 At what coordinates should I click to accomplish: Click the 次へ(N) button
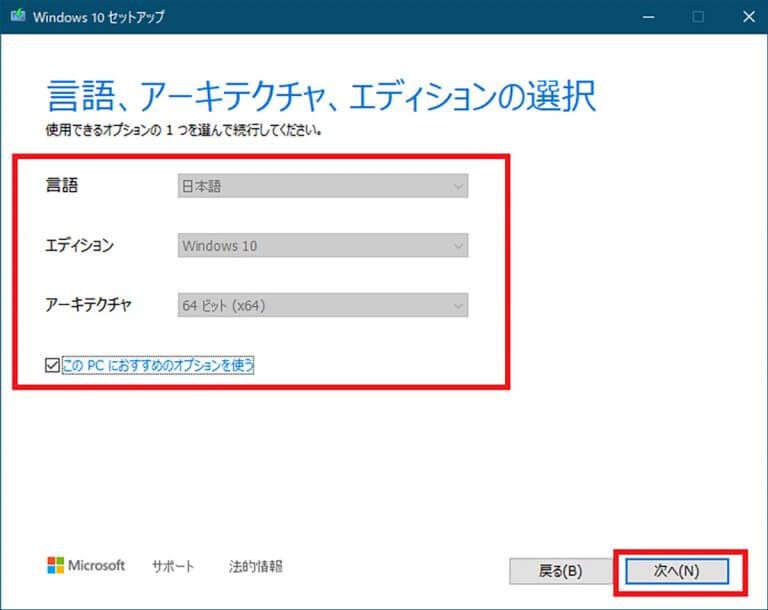677,571
